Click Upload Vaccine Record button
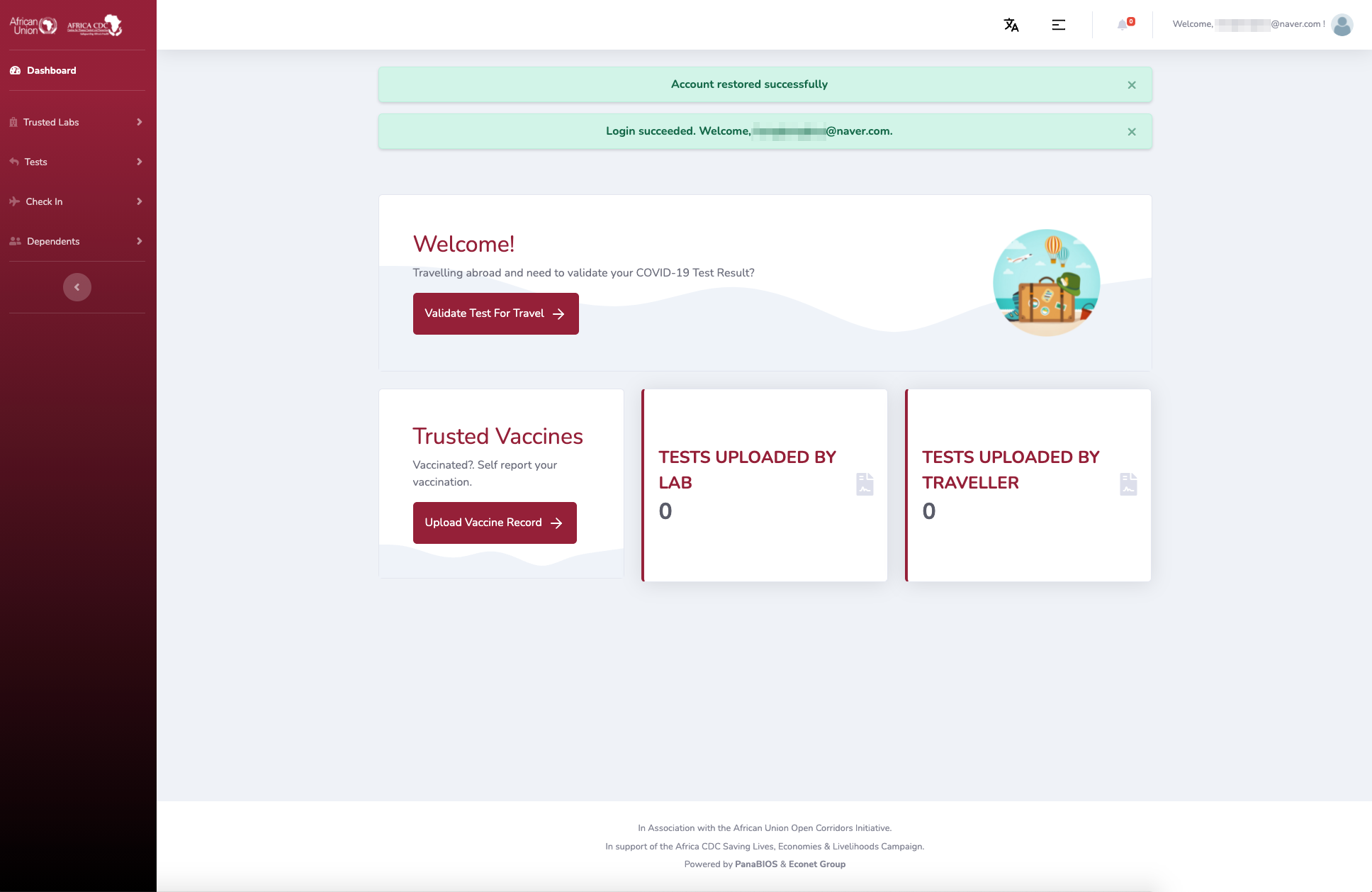 click(x=495, y=523)
